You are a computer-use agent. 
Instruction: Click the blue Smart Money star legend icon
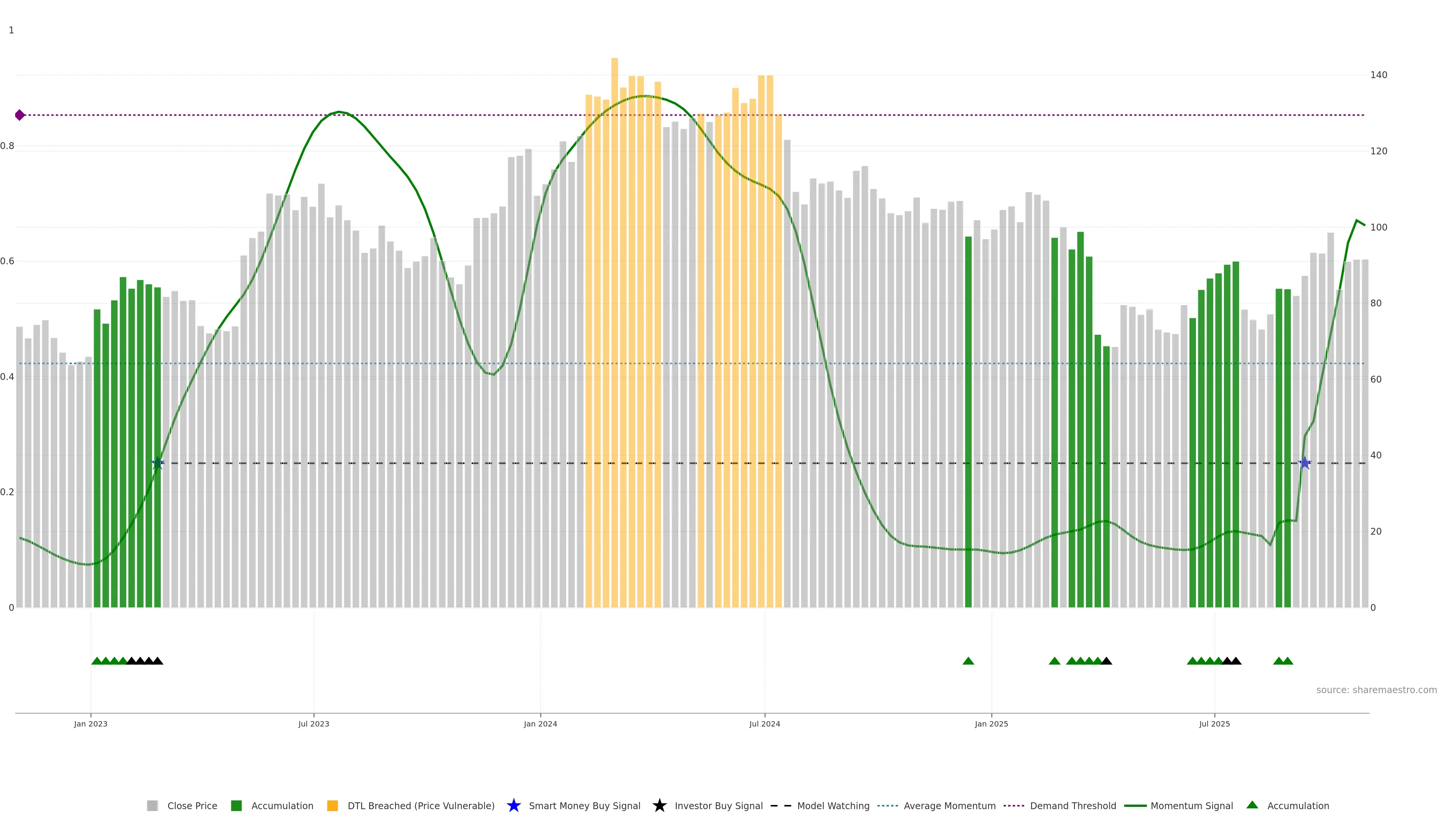point(513,805)
